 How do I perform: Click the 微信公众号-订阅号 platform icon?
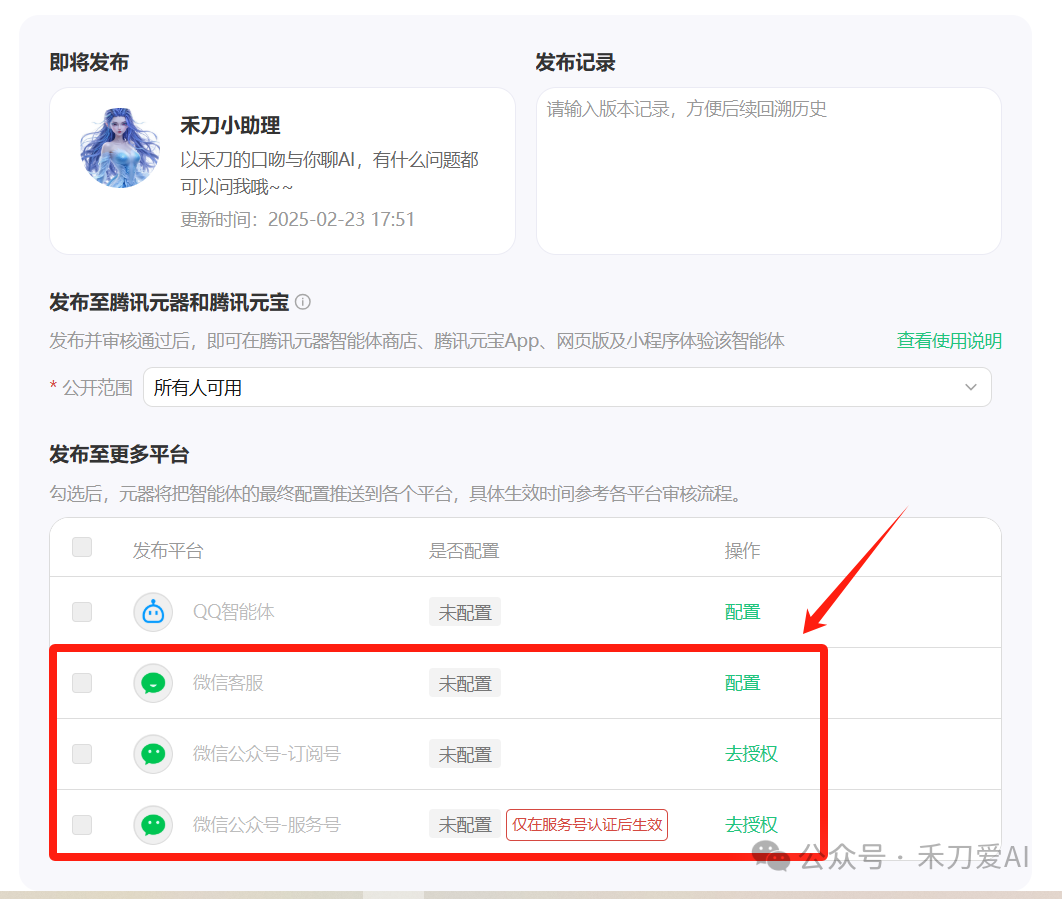click(153, 754)
